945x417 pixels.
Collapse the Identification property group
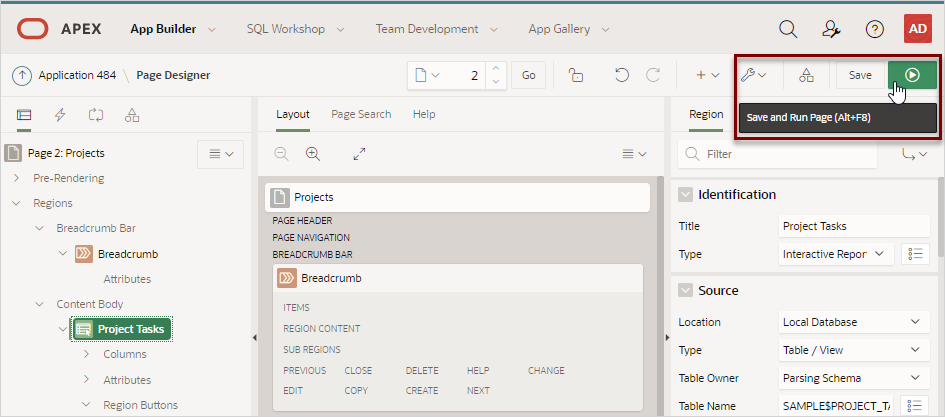coord(685,195)
